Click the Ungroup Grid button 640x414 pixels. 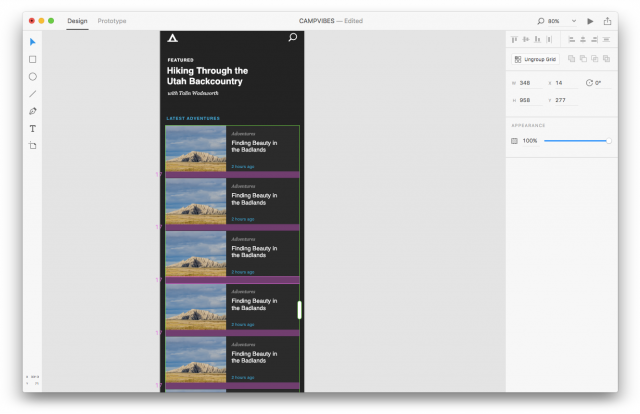pyautogui.click(x=535, y=60)
